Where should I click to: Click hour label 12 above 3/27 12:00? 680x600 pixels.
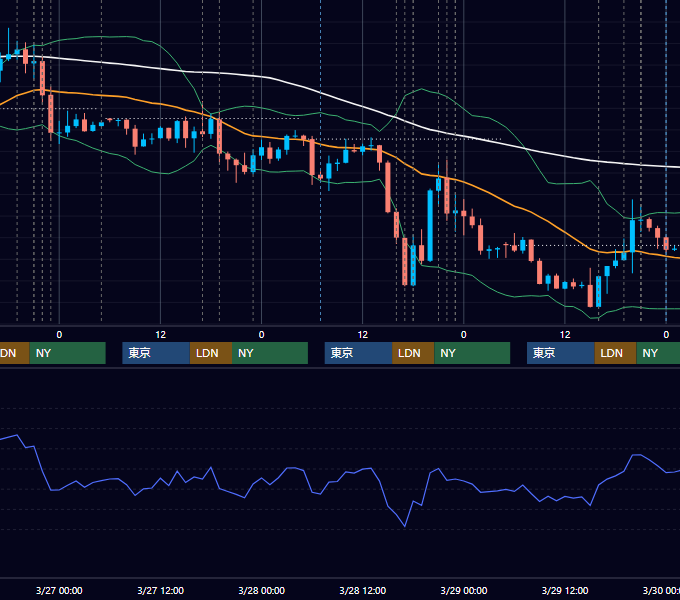(160, 335)
